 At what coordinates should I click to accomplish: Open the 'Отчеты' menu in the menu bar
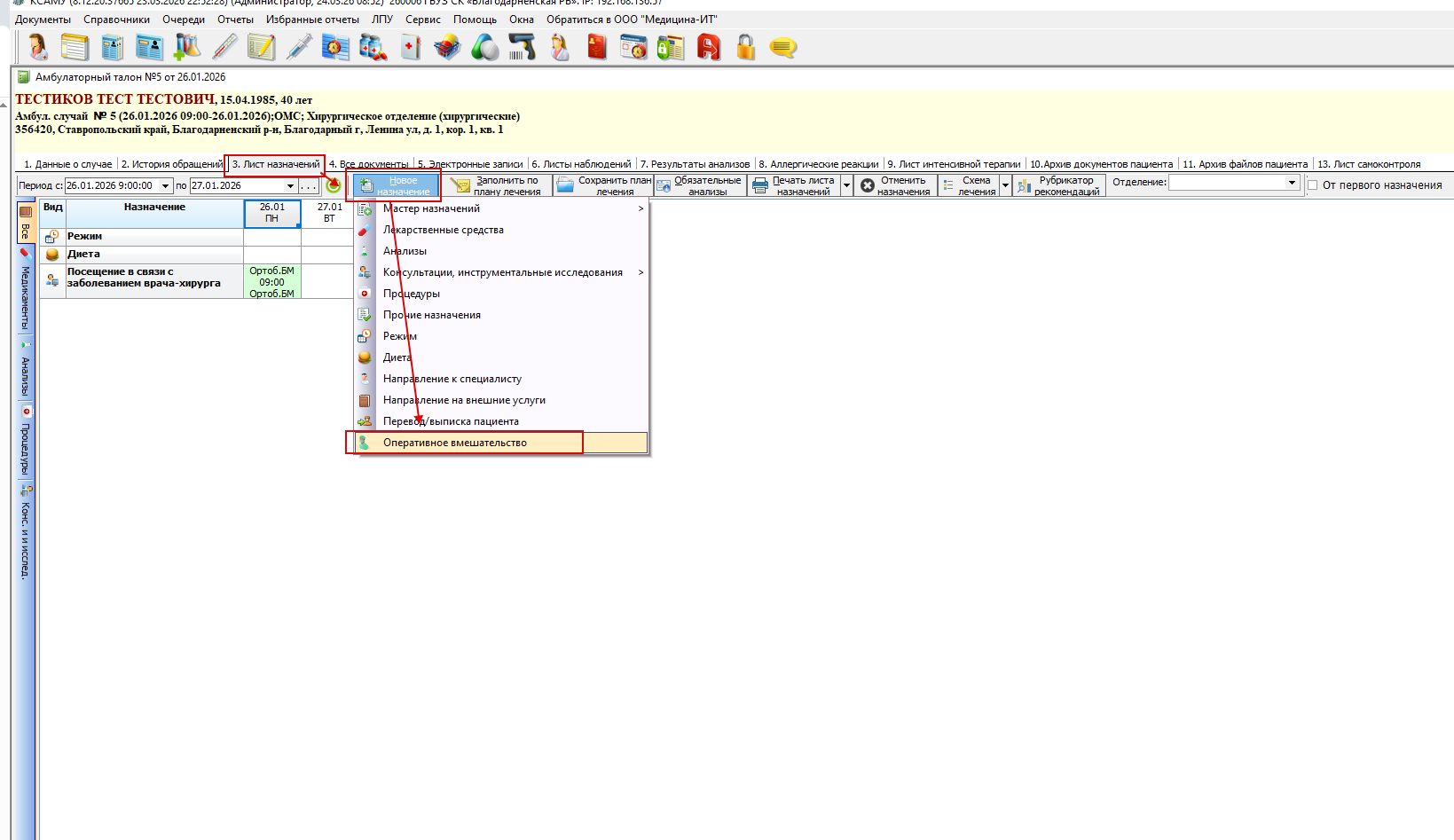tap(235, 20)
